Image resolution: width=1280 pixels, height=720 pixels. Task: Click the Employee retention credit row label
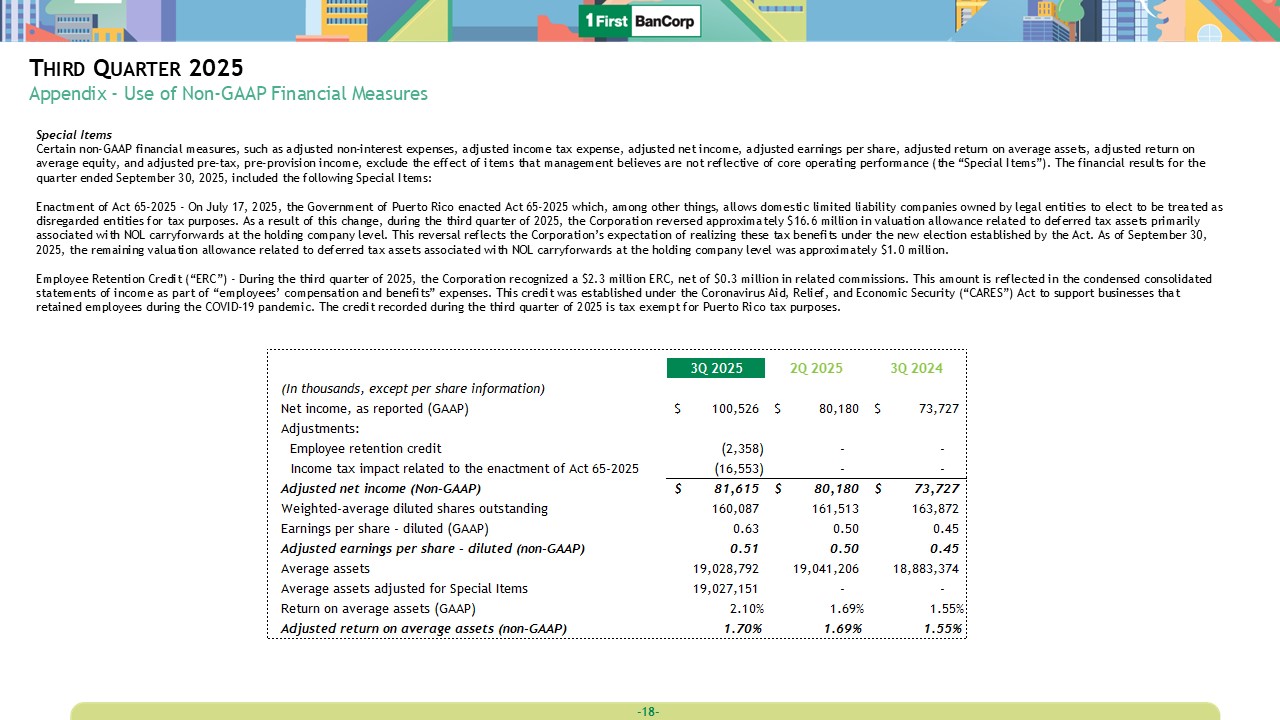point(365,448)
